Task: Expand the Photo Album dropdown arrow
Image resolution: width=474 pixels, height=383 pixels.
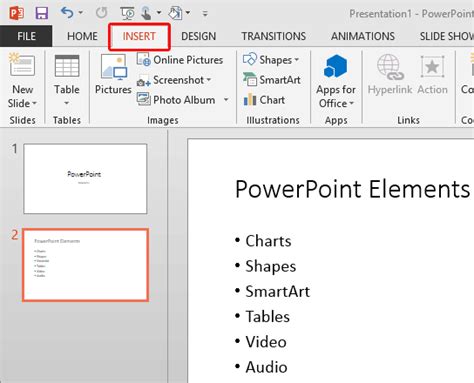Action: 226,100
